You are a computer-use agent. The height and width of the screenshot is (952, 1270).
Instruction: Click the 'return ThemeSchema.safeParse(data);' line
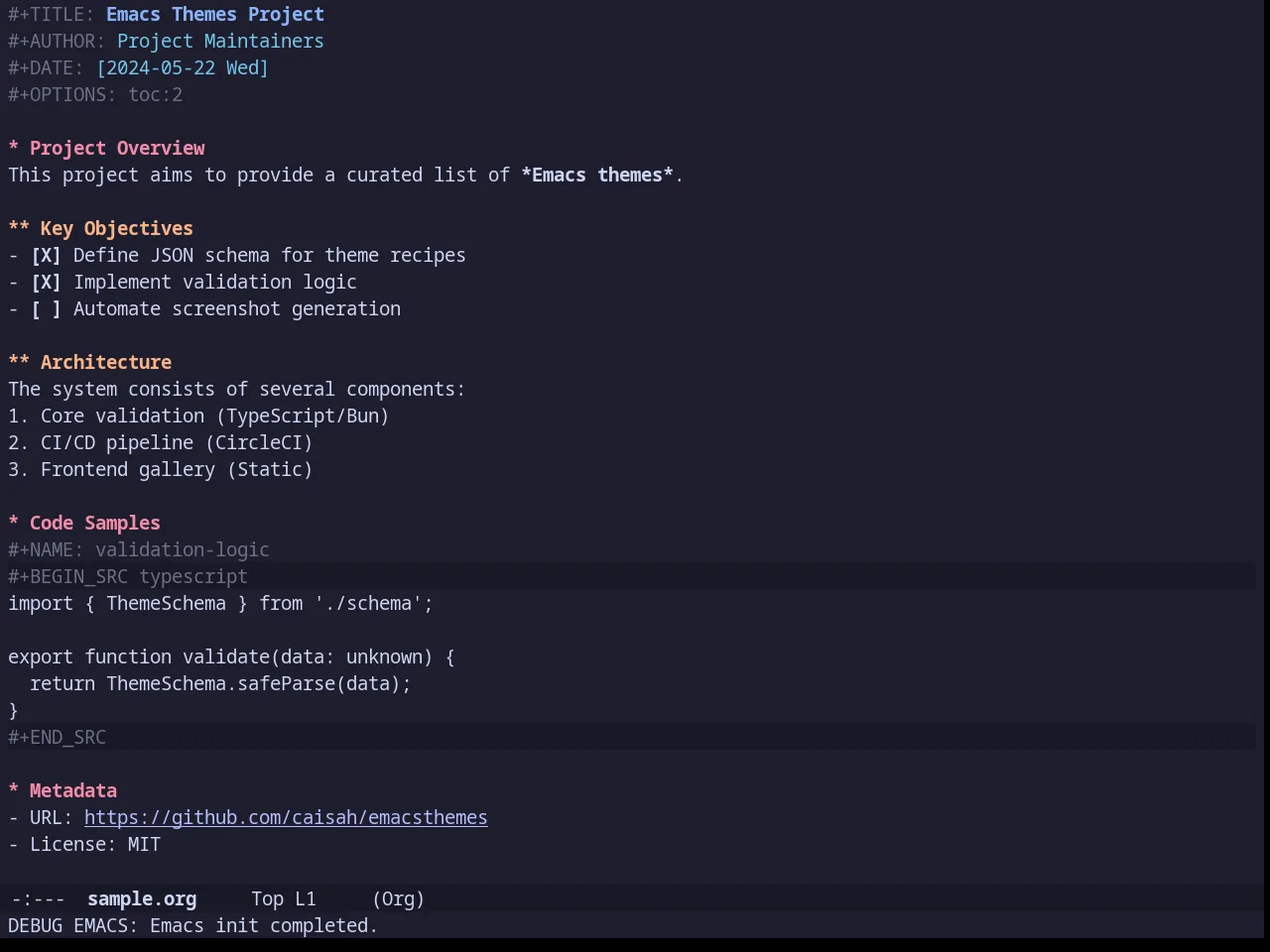click(x=220, y=683)
